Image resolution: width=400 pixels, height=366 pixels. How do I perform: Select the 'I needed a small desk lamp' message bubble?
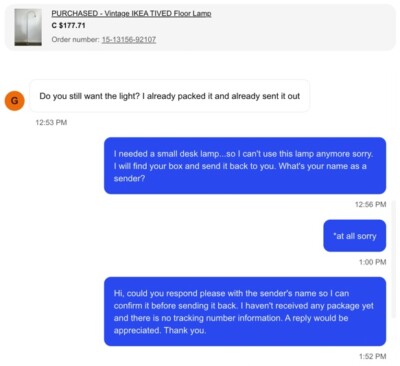(245, 166)
